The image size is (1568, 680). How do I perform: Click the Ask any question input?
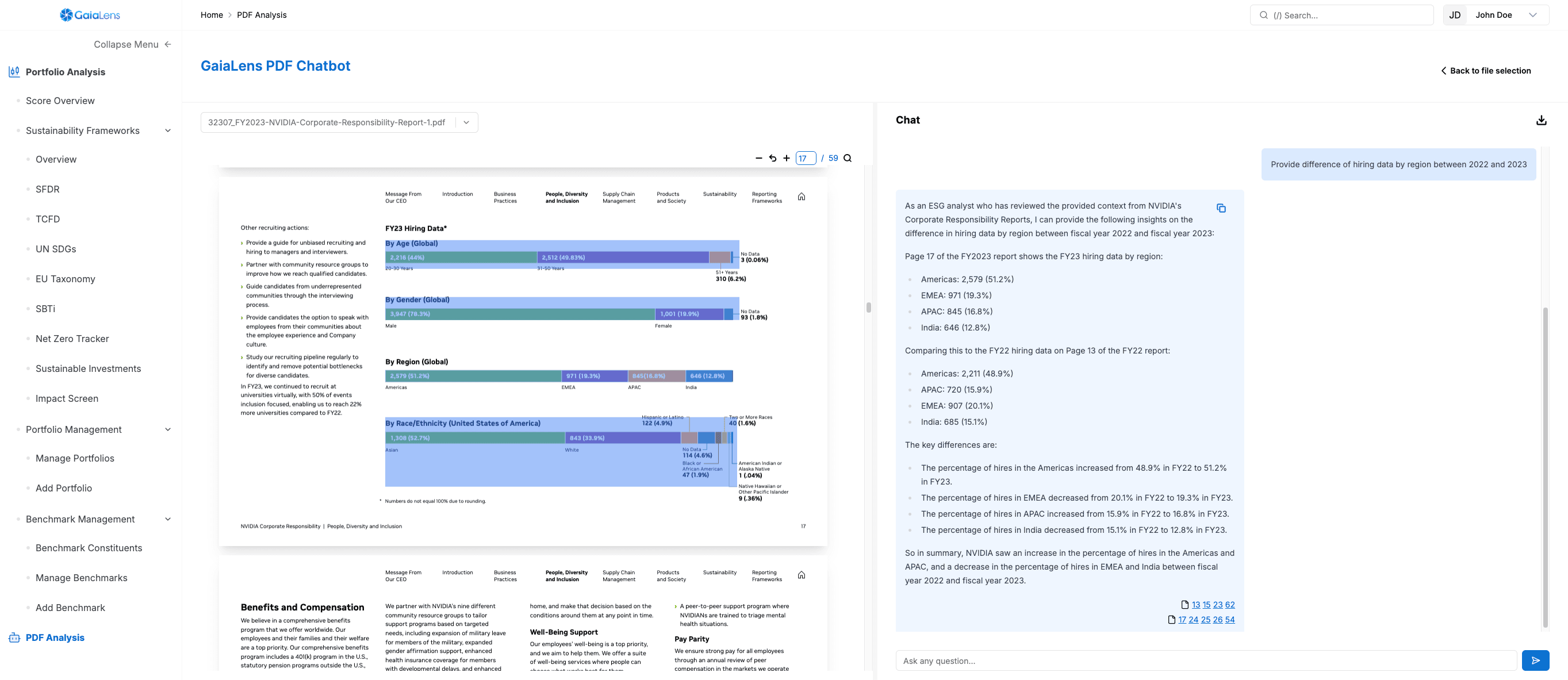tap(1206, 660)
